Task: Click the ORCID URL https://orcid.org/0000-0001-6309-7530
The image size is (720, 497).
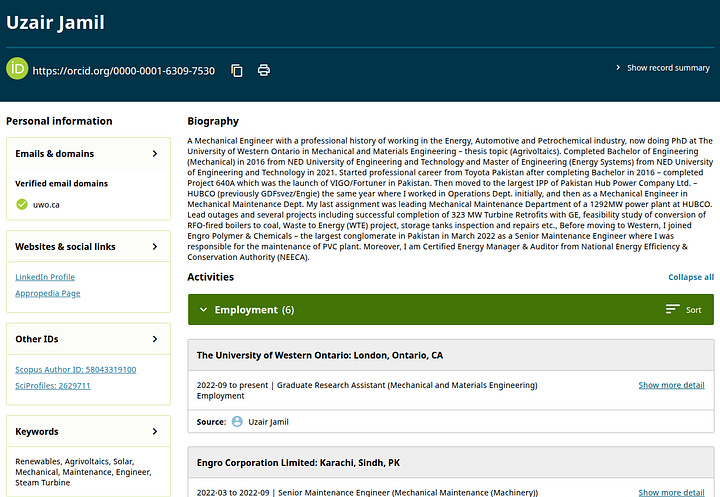Action: click(x=124, y=71)
